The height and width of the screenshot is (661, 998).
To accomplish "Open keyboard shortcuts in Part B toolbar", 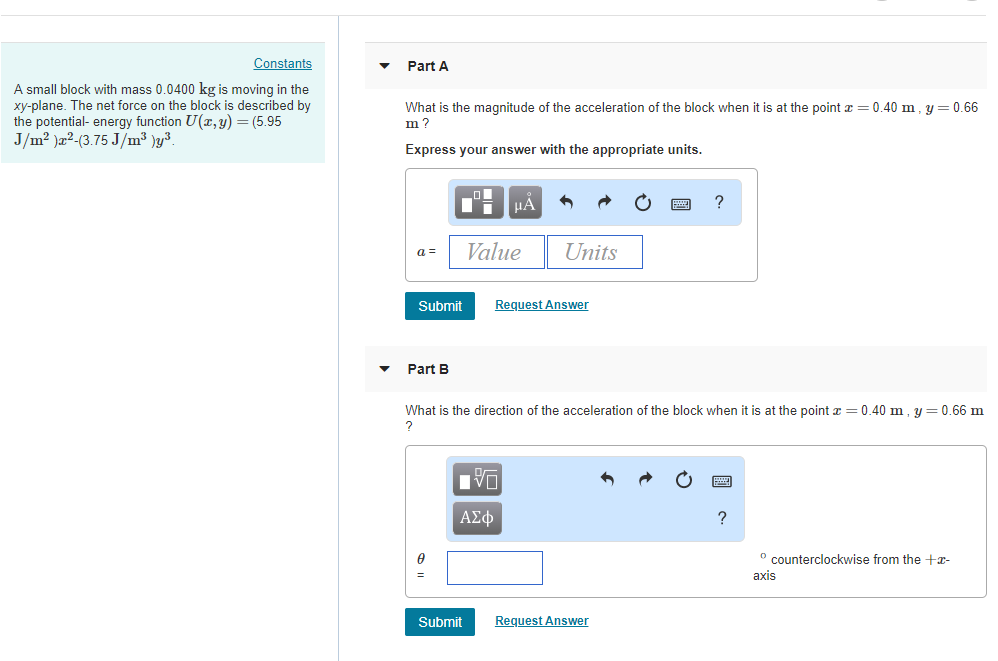I will click(x=722, y=481).
